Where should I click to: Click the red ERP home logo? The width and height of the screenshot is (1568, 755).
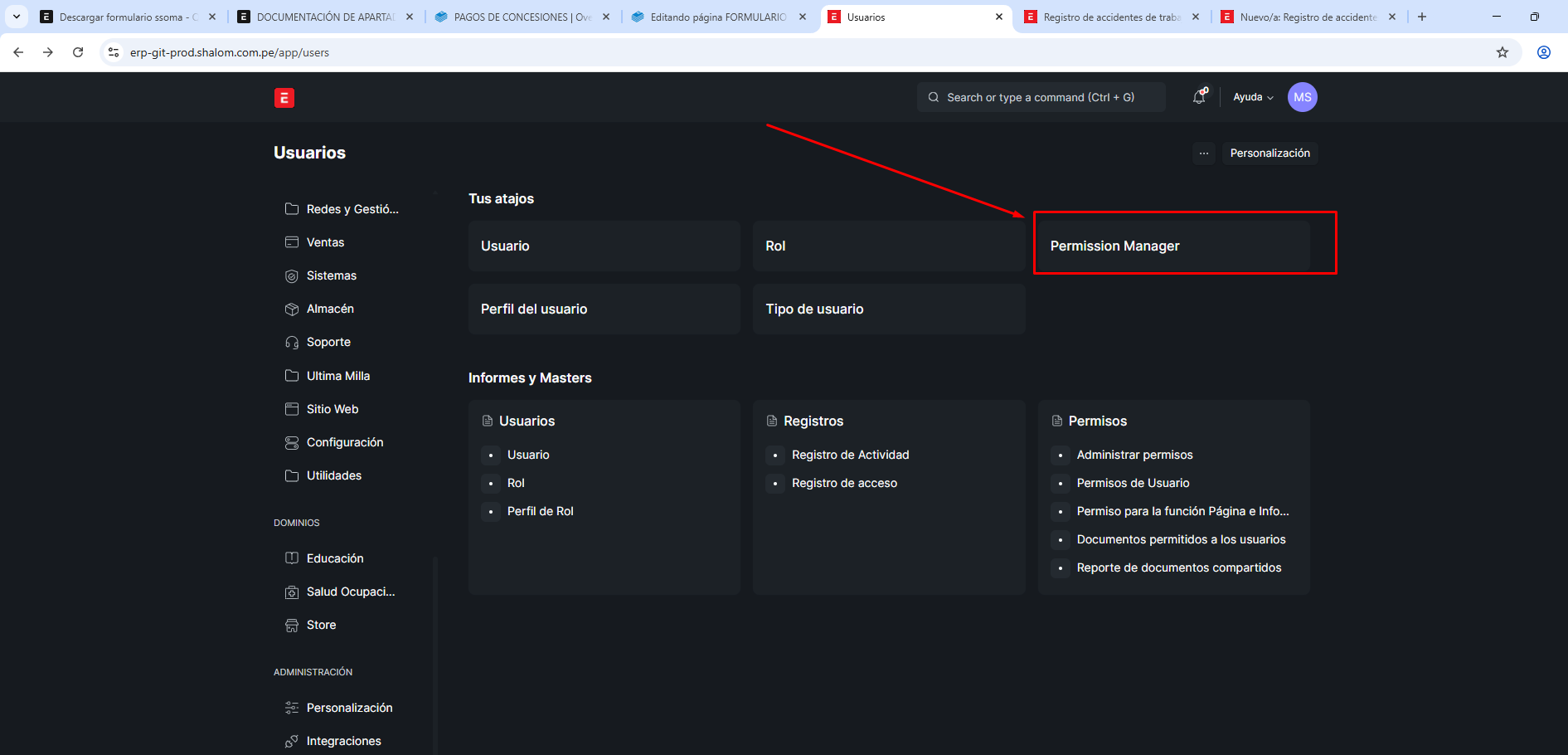pyautogui.click(x=284, y=98)
